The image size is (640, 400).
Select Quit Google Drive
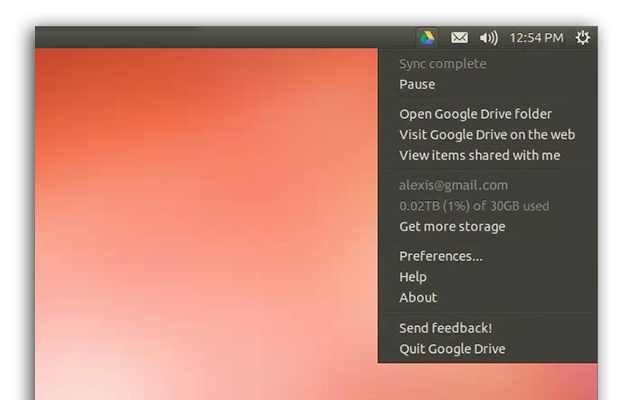point(452,349)
